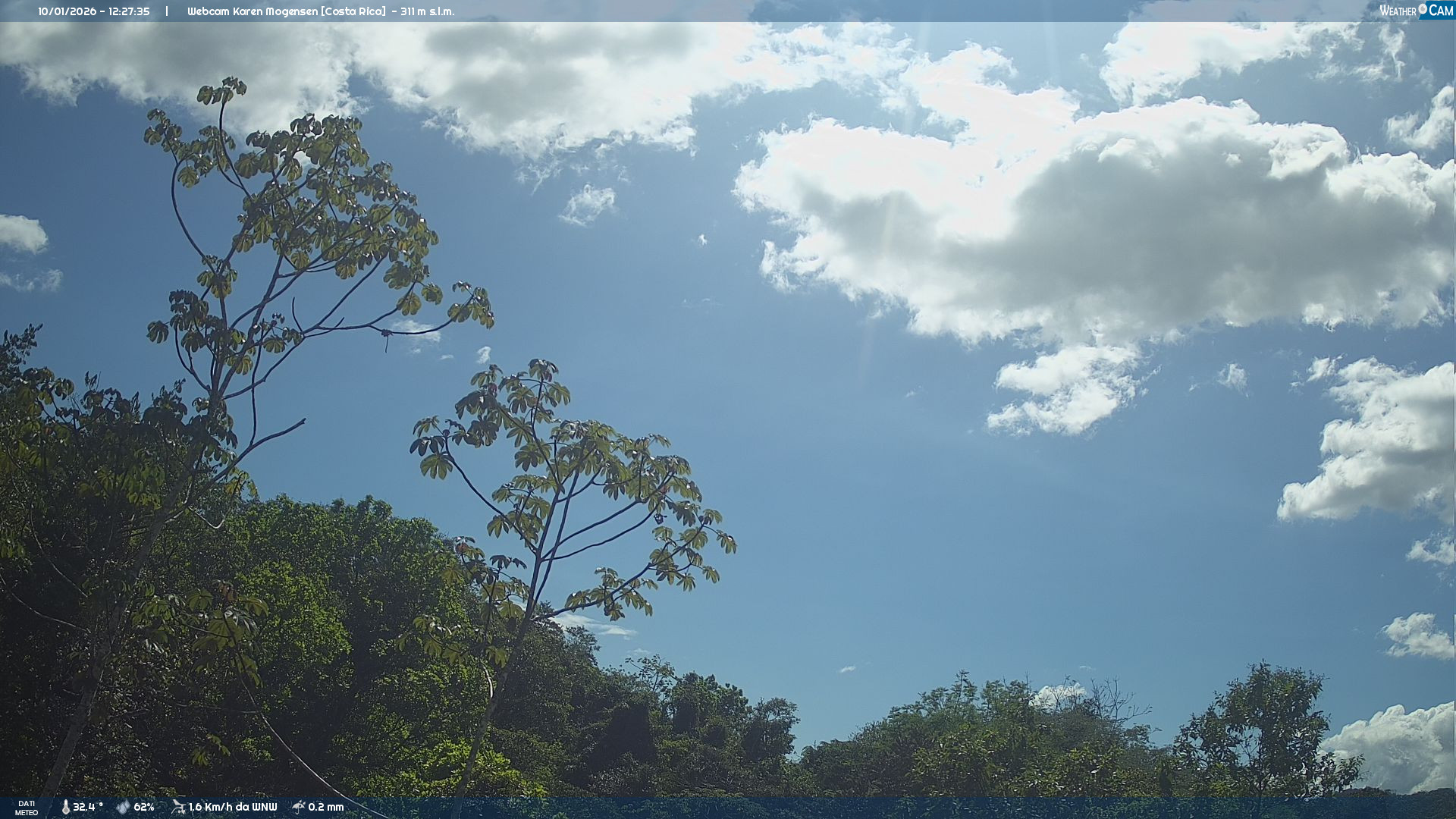The image size is (1456, 819).
Task: Click the 1.6 Km/h da WNW wind reading
Action: point(233,807)
